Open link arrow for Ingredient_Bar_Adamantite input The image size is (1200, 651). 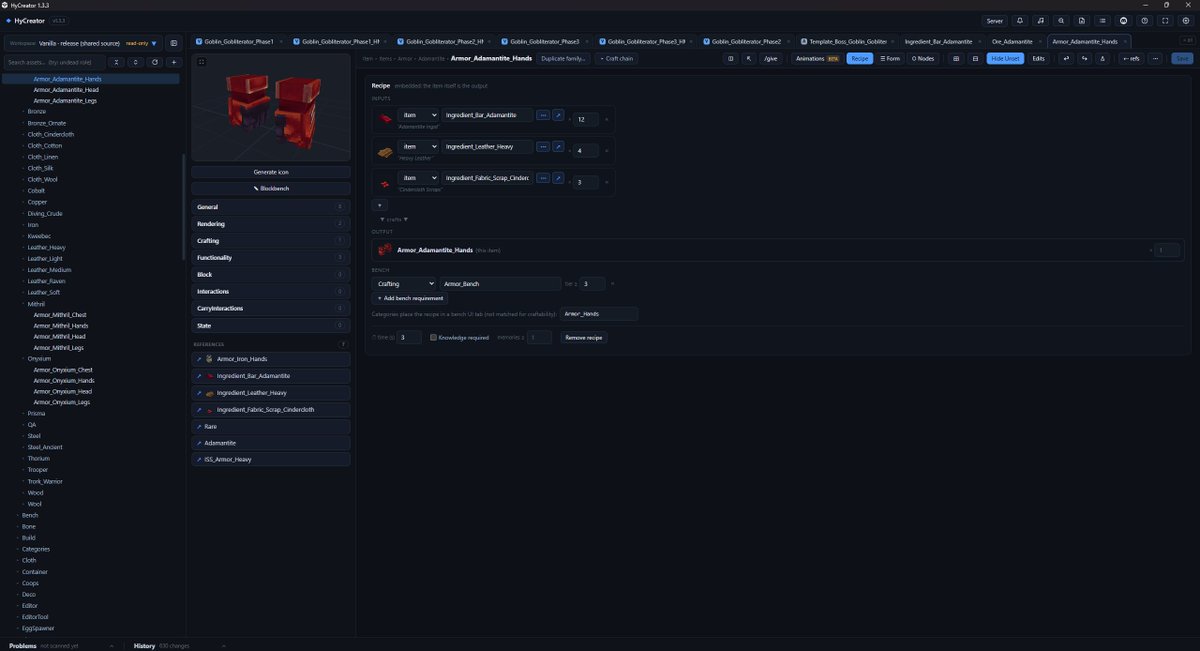pos(558,115)
